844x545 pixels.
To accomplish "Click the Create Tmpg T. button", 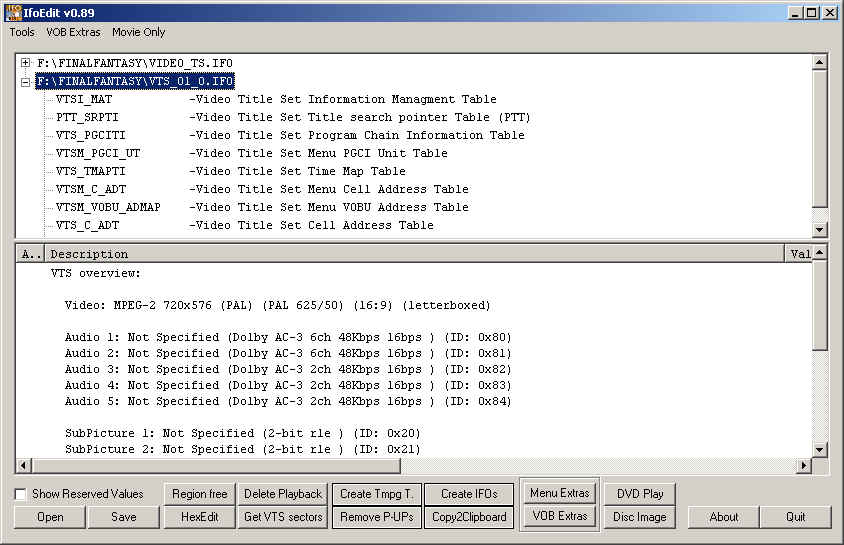I will point(376,494).
